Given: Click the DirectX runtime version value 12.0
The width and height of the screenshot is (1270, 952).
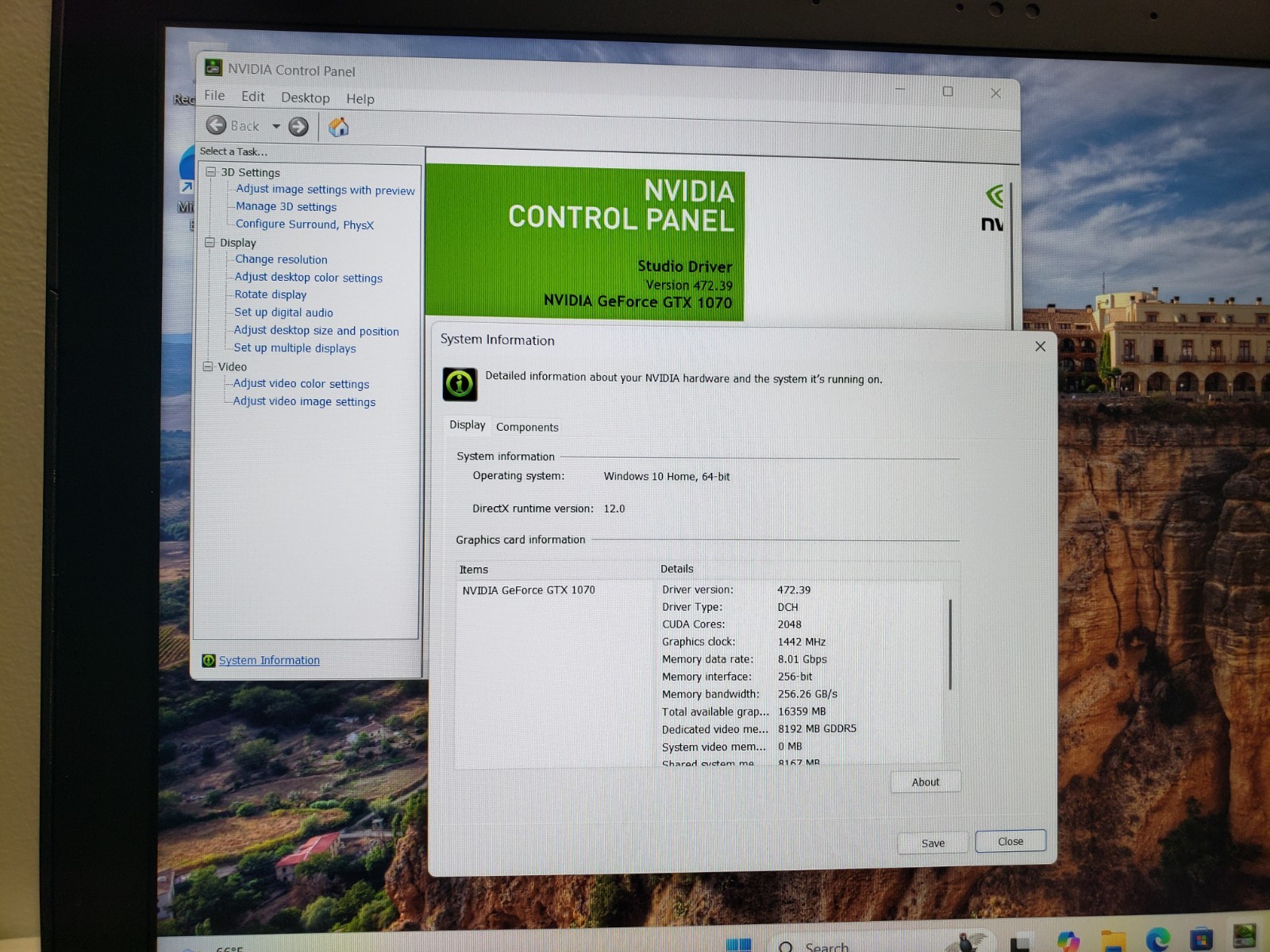Looking at the screenshot, I should 614,509.
